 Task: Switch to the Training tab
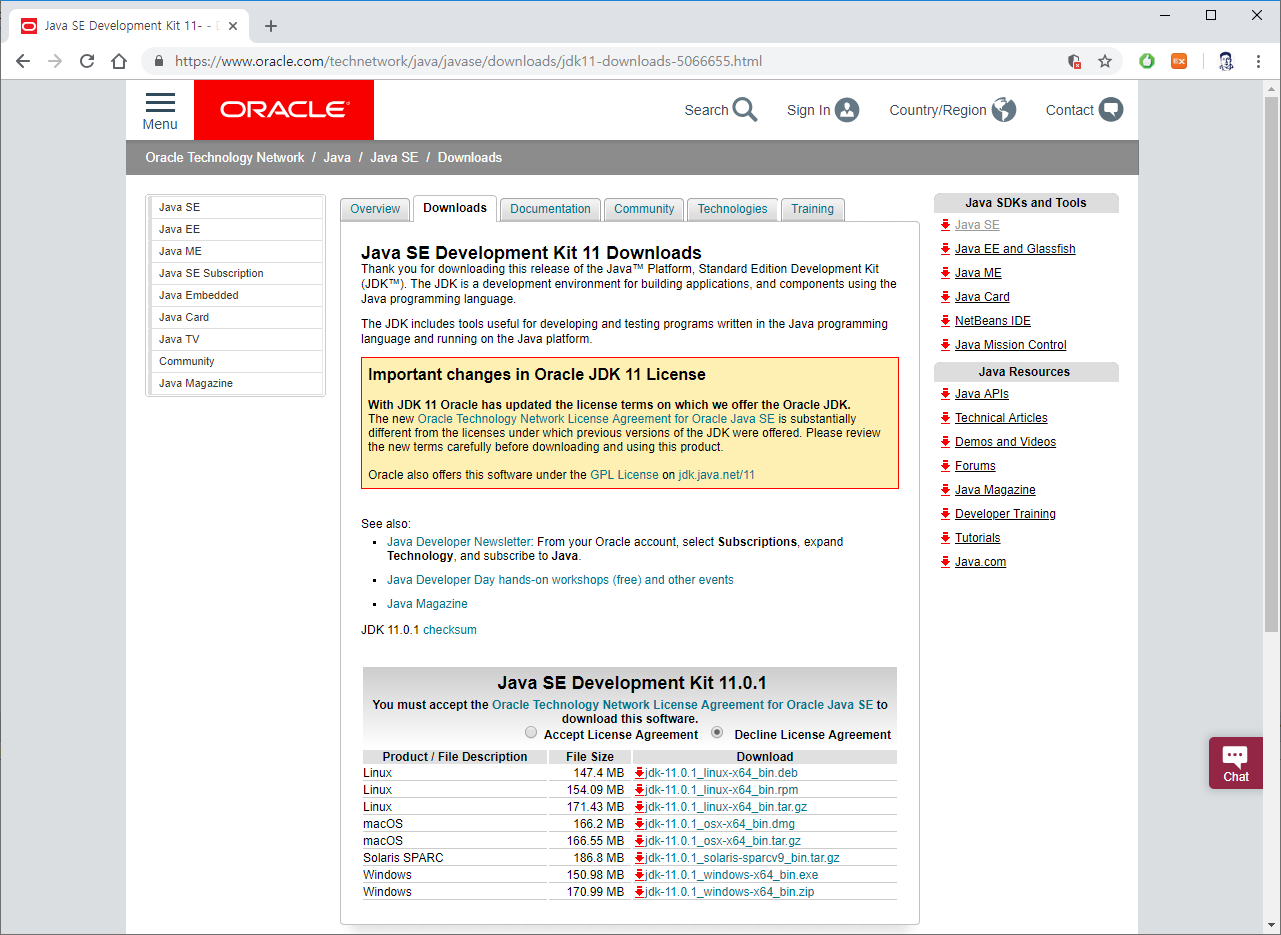[812, 209]
